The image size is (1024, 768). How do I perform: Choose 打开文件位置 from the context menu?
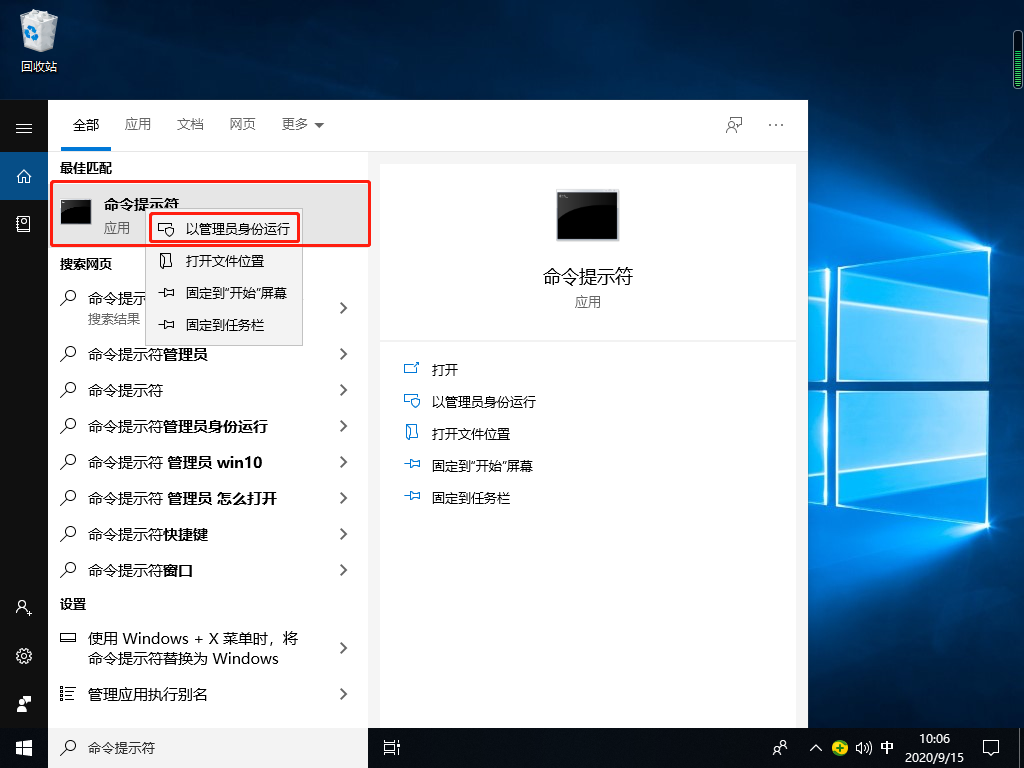224,261
